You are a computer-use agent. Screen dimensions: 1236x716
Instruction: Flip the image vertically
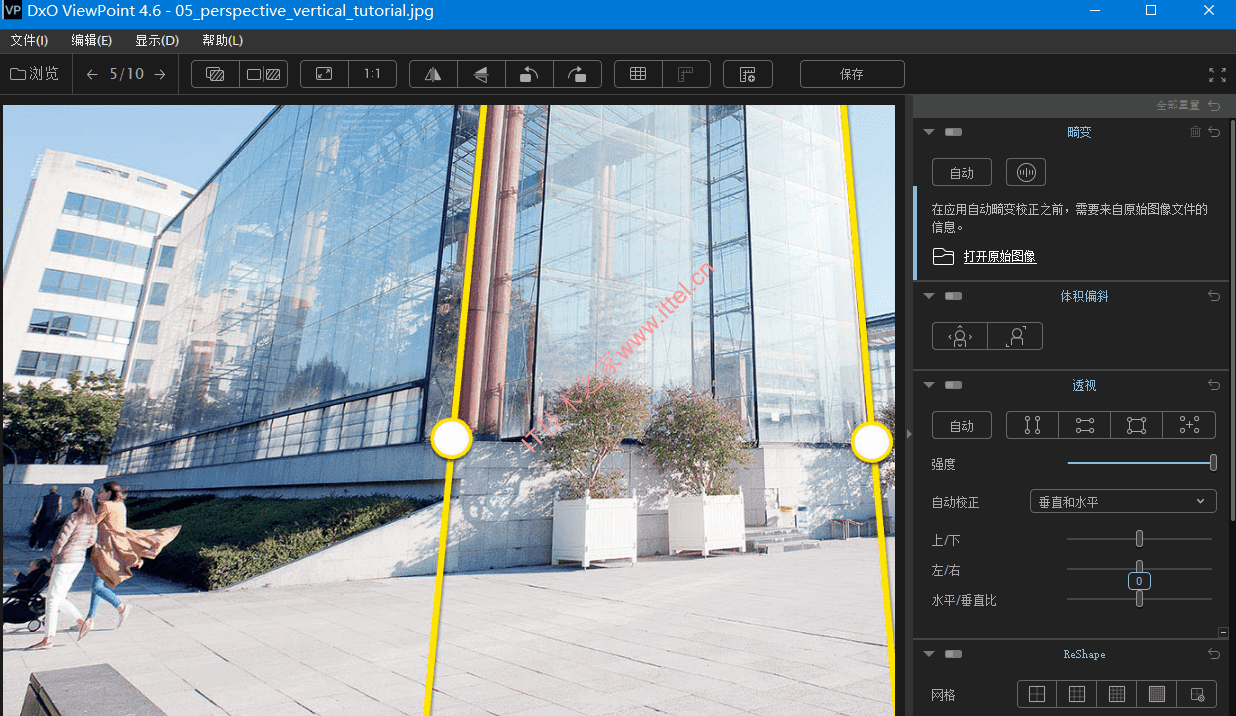point(481,74)
